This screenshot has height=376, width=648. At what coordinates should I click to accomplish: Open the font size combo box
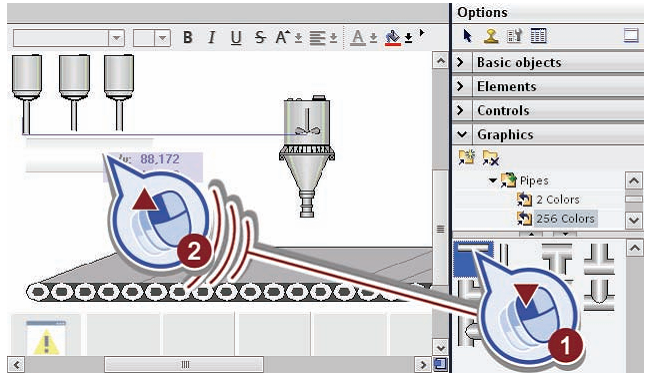click(x=152, y=38)
